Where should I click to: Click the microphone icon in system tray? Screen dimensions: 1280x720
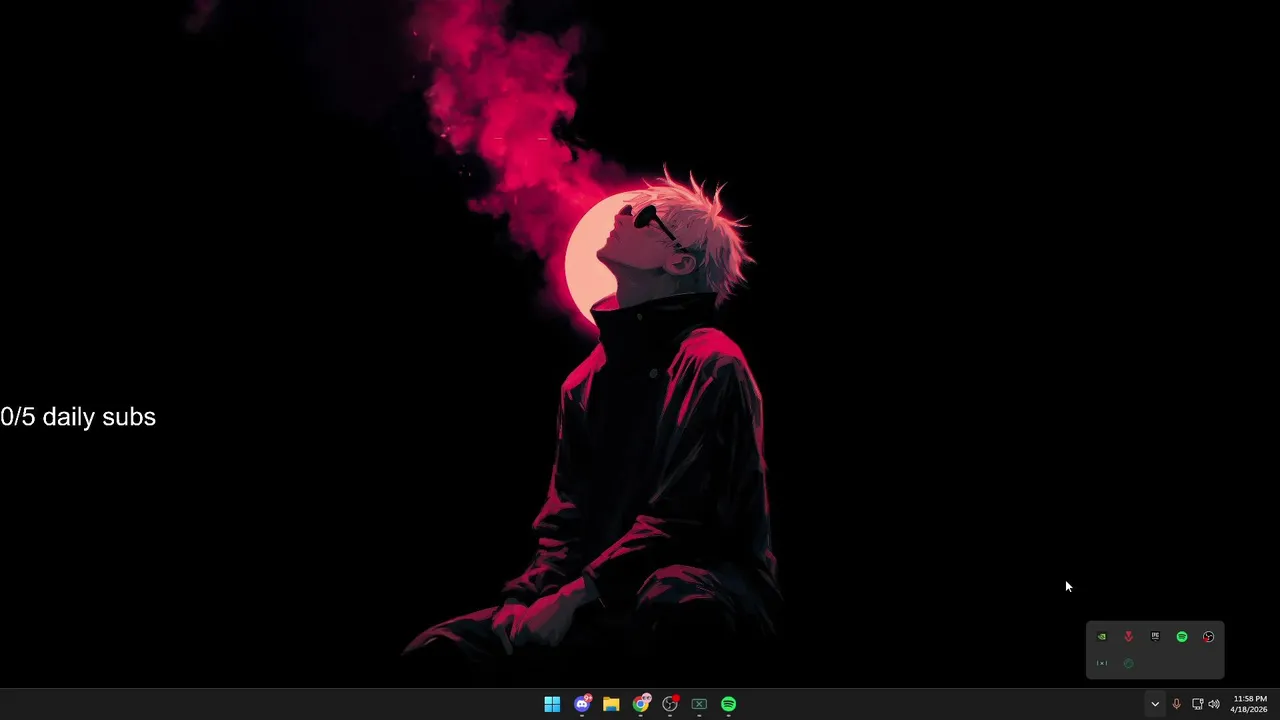point(1176,704)
